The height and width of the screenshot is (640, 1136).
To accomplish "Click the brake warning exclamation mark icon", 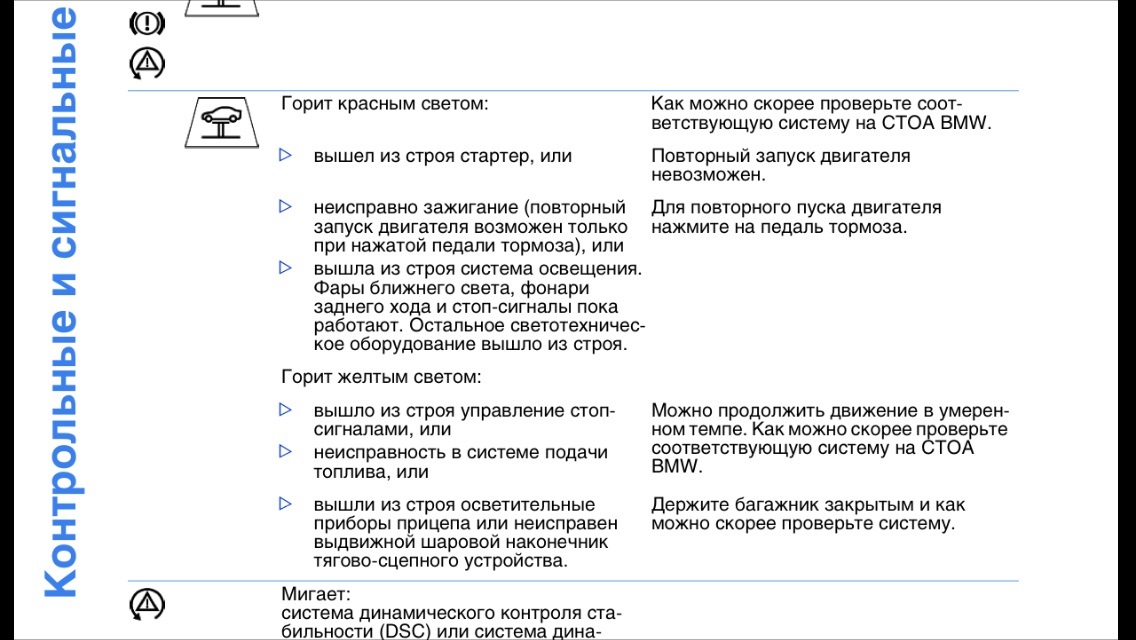I will pos(147,23).
